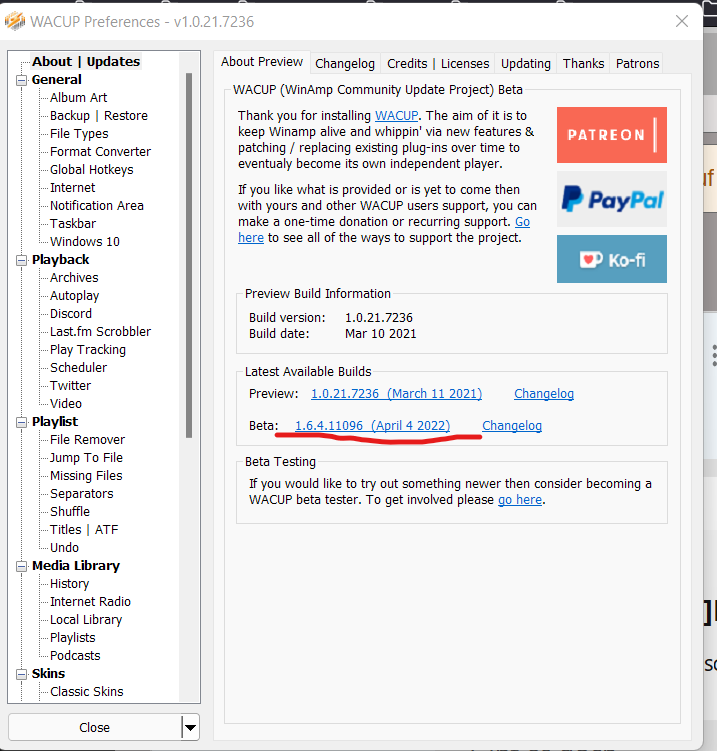Screen dimensions: 717x751
Task: Open the Ko-fi donation button
Action: click(612, 259)
